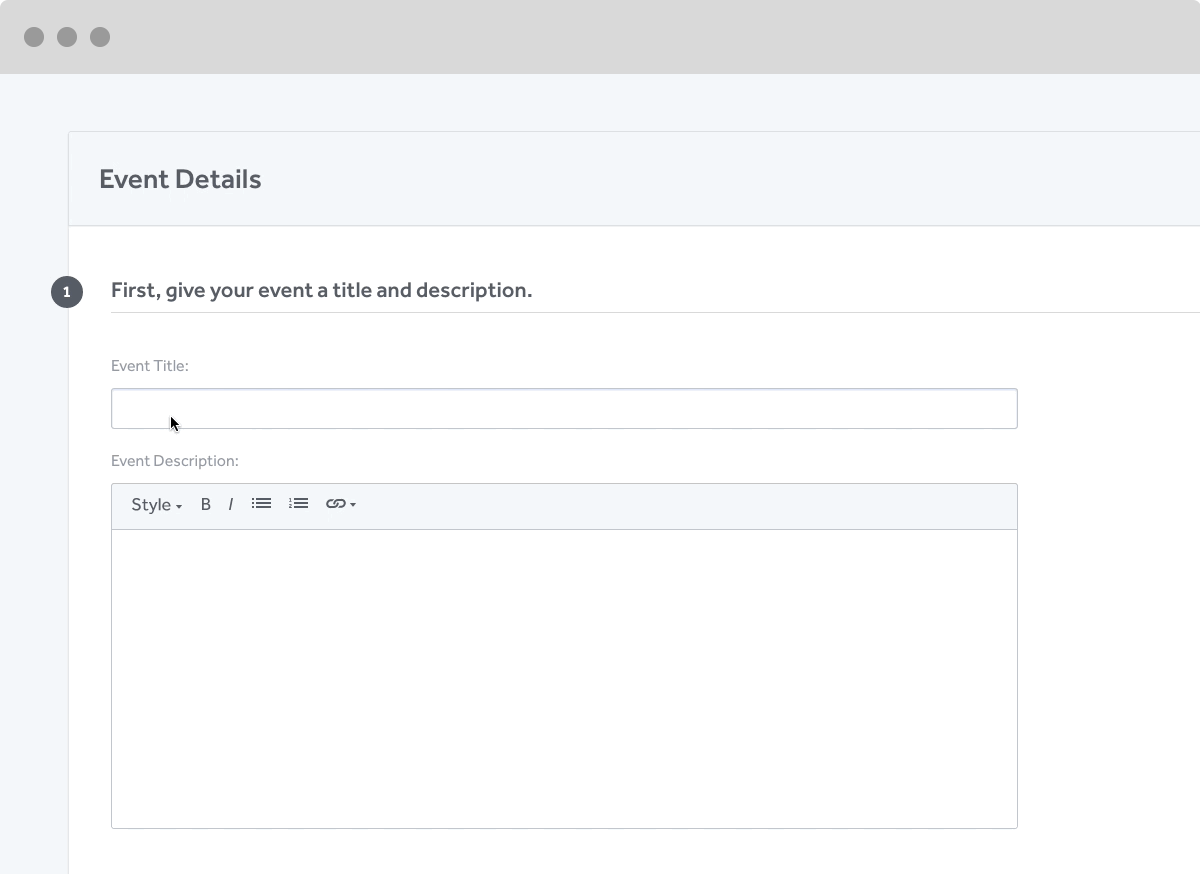The image size is (1200, 874).
Task: Toggle italic formatting in the description editor
Action: click(x=230, y=505)
